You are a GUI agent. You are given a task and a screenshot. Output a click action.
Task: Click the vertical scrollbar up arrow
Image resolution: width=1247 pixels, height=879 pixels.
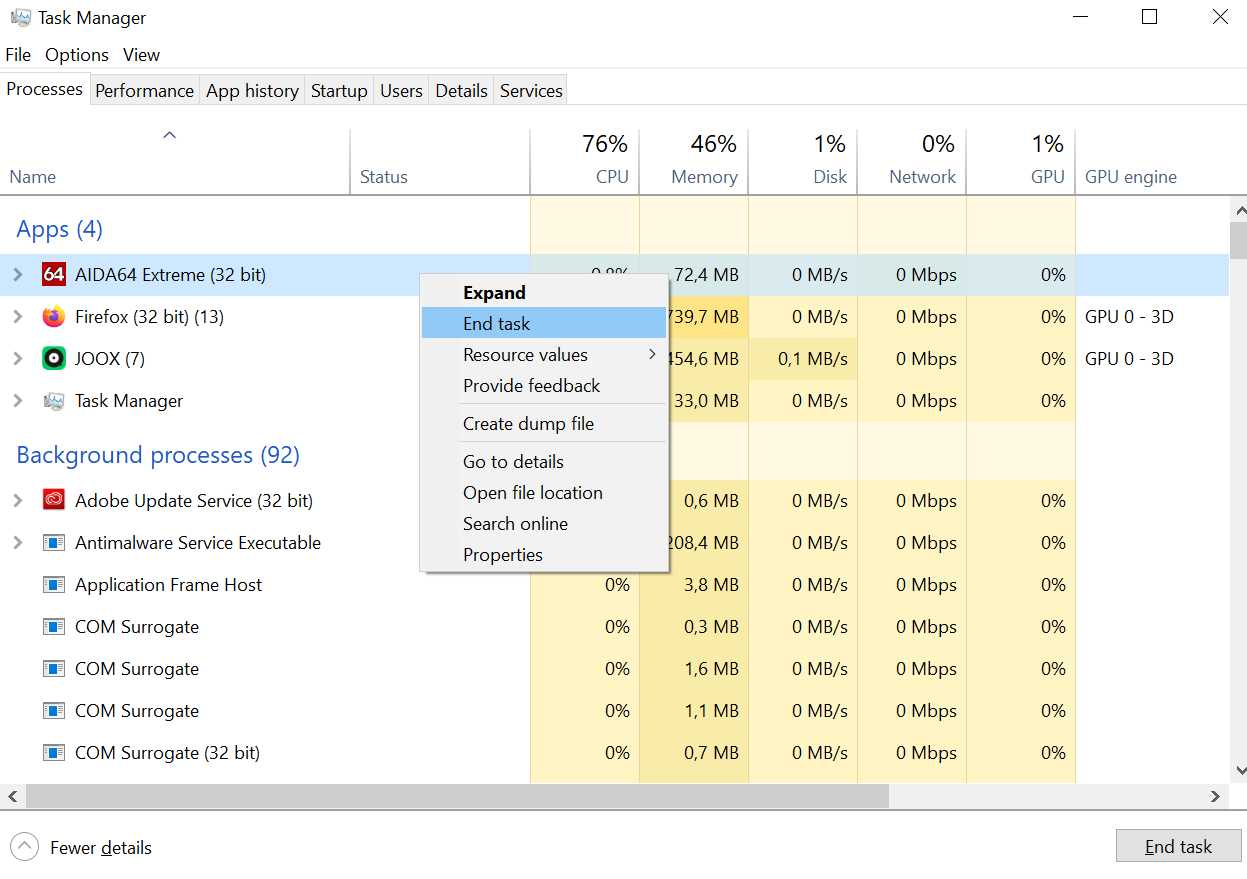tap(1239, 210)
